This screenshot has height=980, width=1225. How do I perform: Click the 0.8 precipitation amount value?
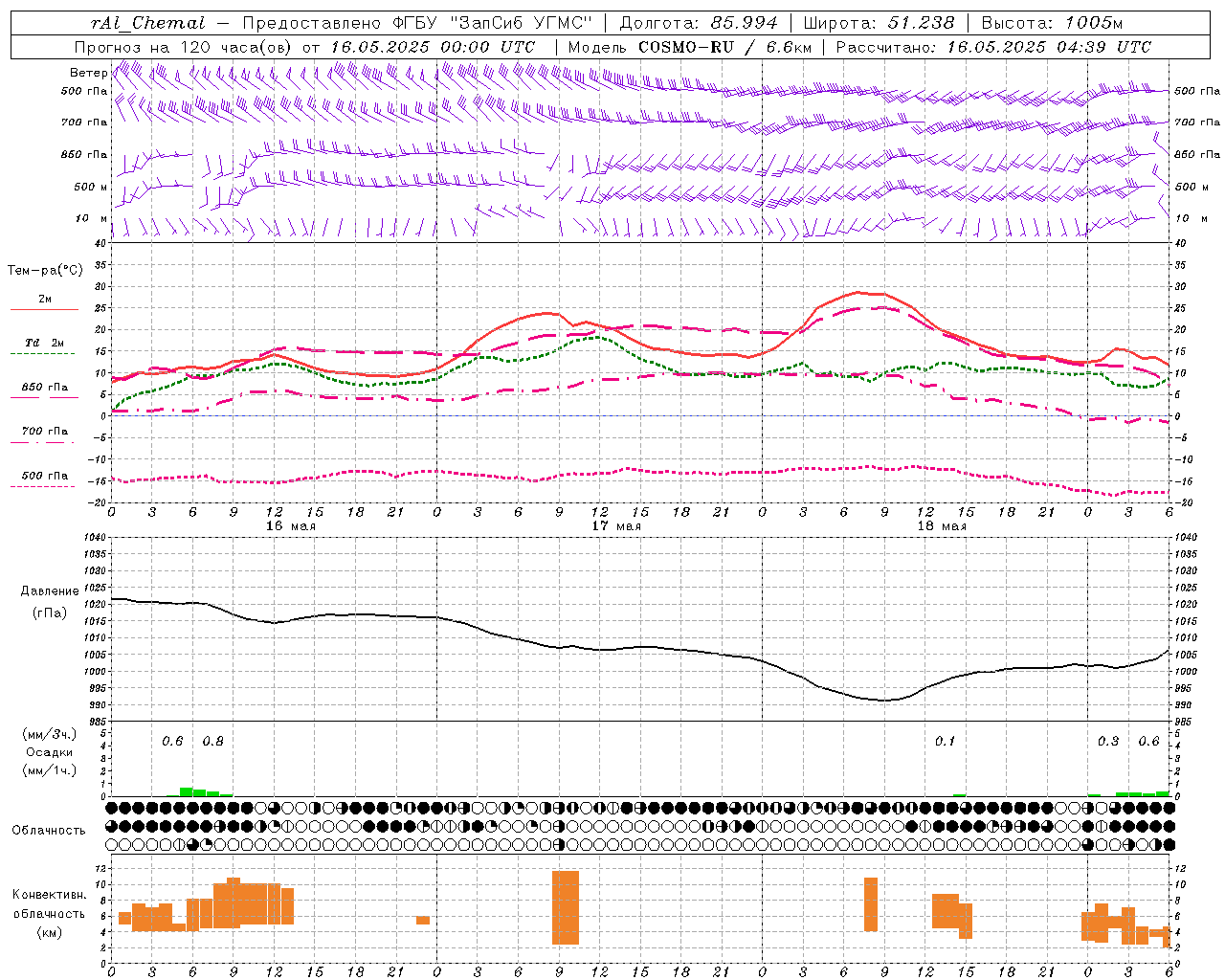tap(212, 742)
